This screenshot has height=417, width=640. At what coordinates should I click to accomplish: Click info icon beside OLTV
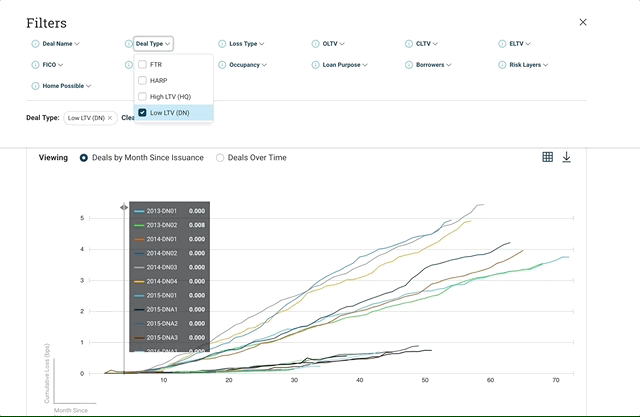tap(316, 44)
